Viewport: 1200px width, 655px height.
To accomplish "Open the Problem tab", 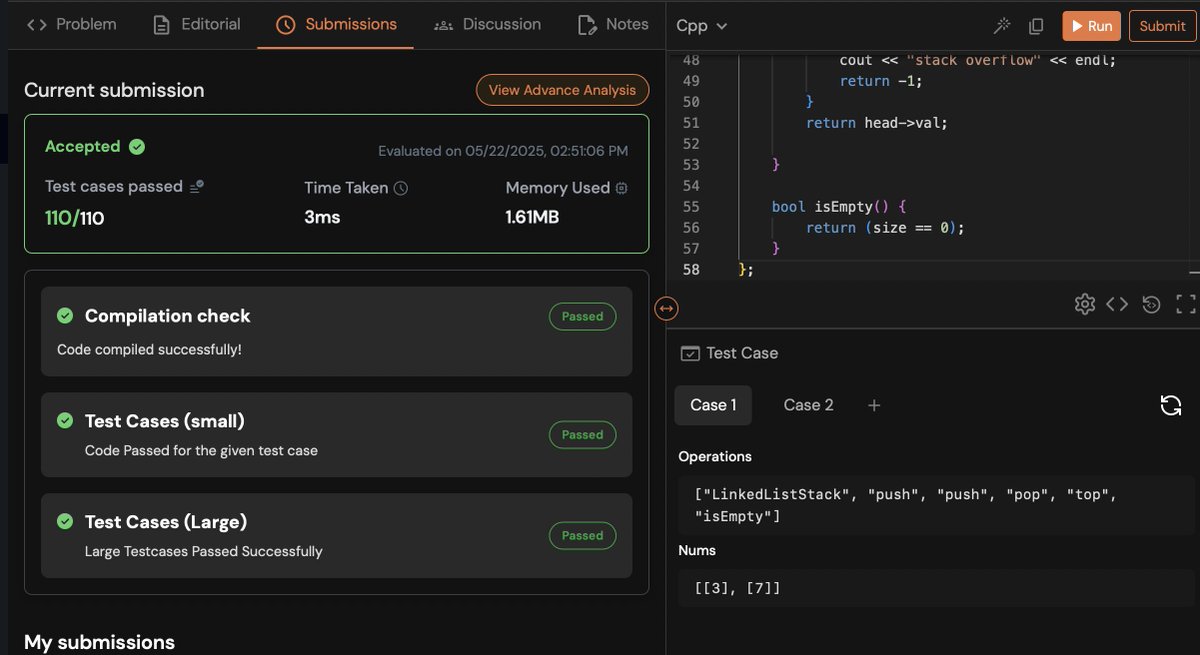I will 71,24.
